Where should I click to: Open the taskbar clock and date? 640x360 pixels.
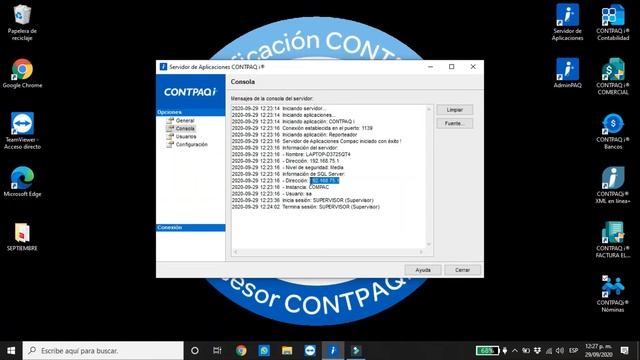click(598, 351)
